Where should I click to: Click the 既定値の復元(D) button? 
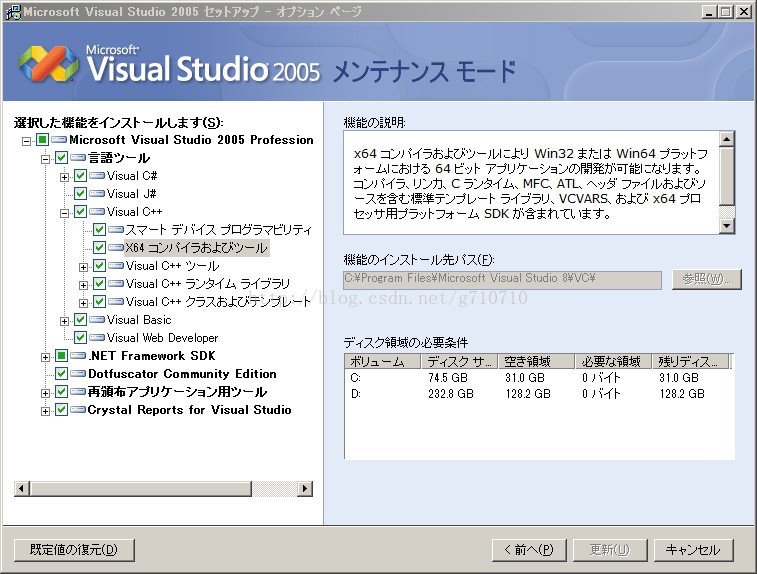(74, 550)
